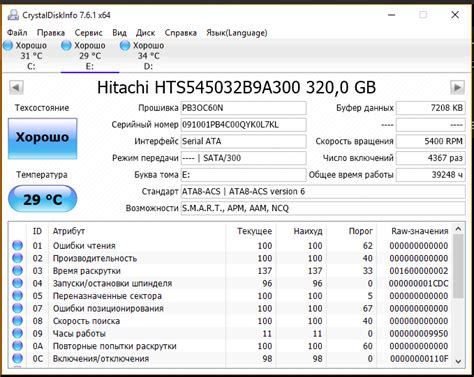The width and height of the screenshot is (474, 377).
Task: Click the next disk arrow button
Action: tap(457, 88)
